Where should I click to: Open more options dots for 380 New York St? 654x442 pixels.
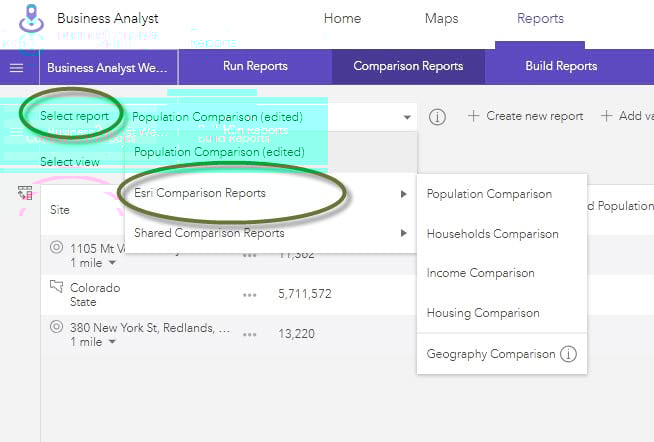pos(249,334)
